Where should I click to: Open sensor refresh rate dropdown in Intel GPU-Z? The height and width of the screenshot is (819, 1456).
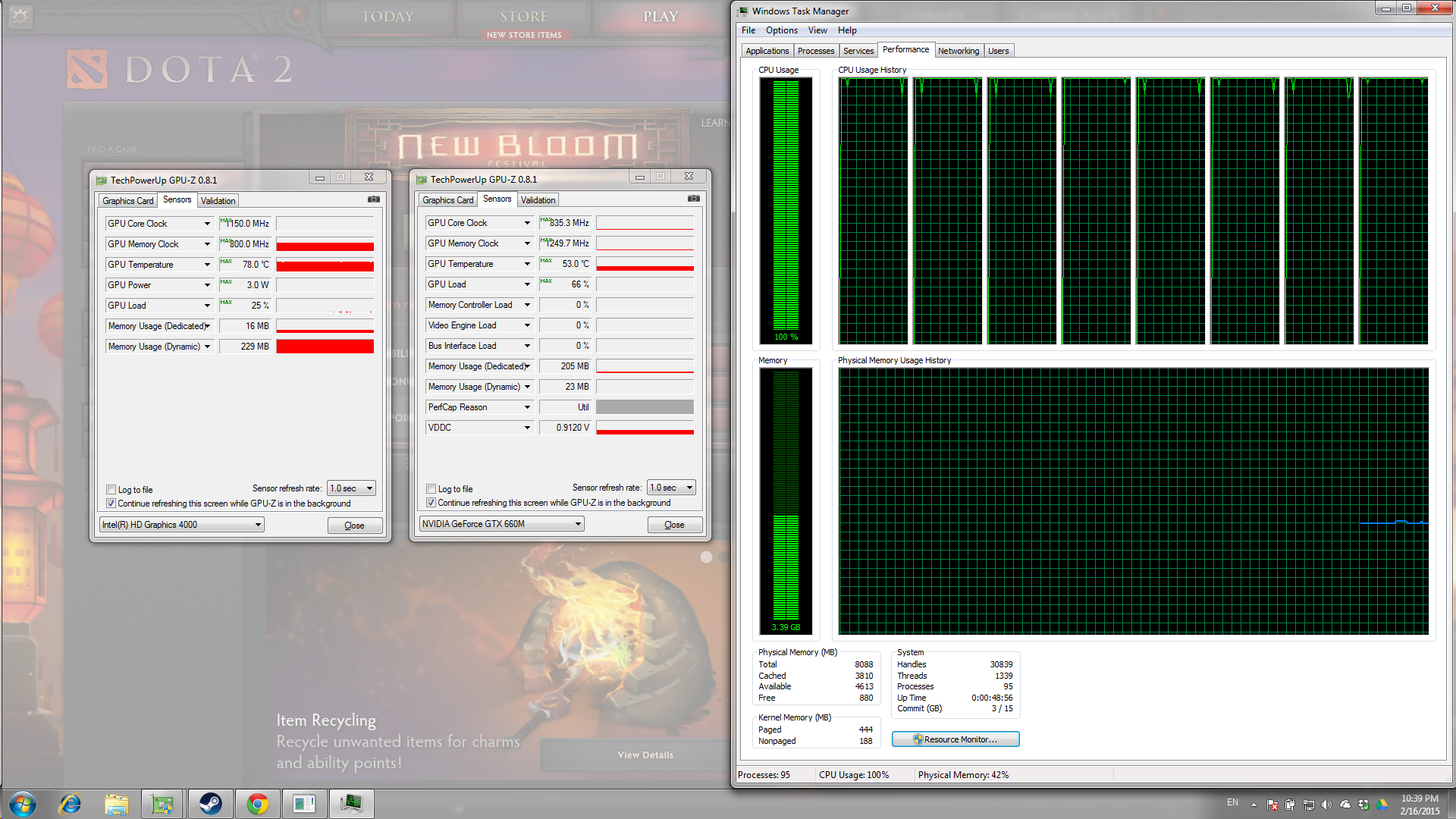tap(352, 488)
